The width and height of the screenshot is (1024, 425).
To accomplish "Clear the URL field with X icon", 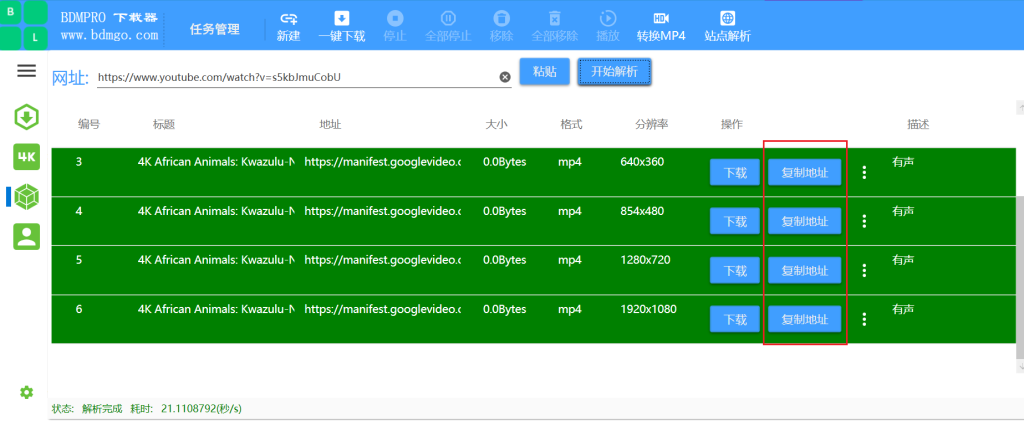I will pyautogui.click(x=505, y=77).
